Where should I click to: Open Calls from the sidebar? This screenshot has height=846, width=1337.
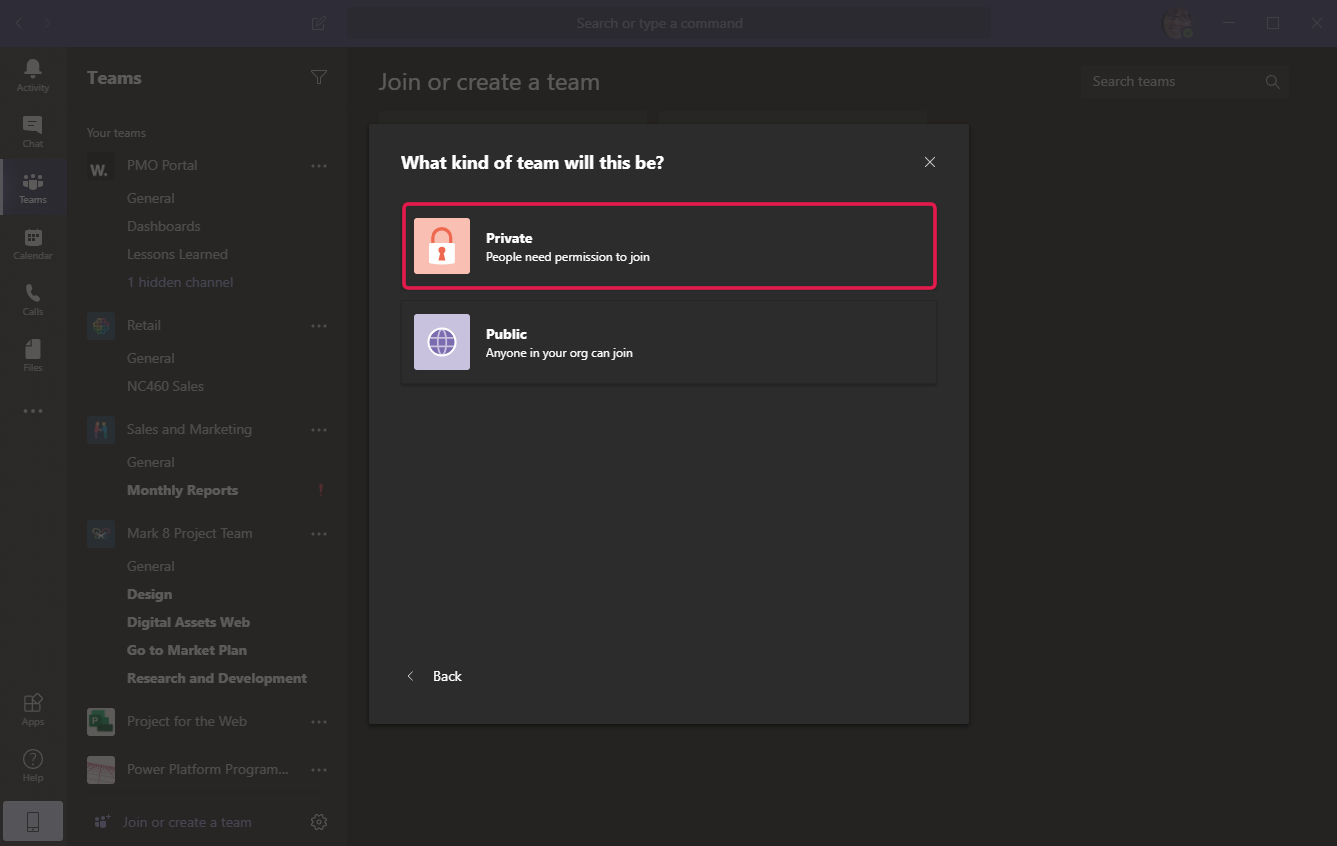click(33, 299)
